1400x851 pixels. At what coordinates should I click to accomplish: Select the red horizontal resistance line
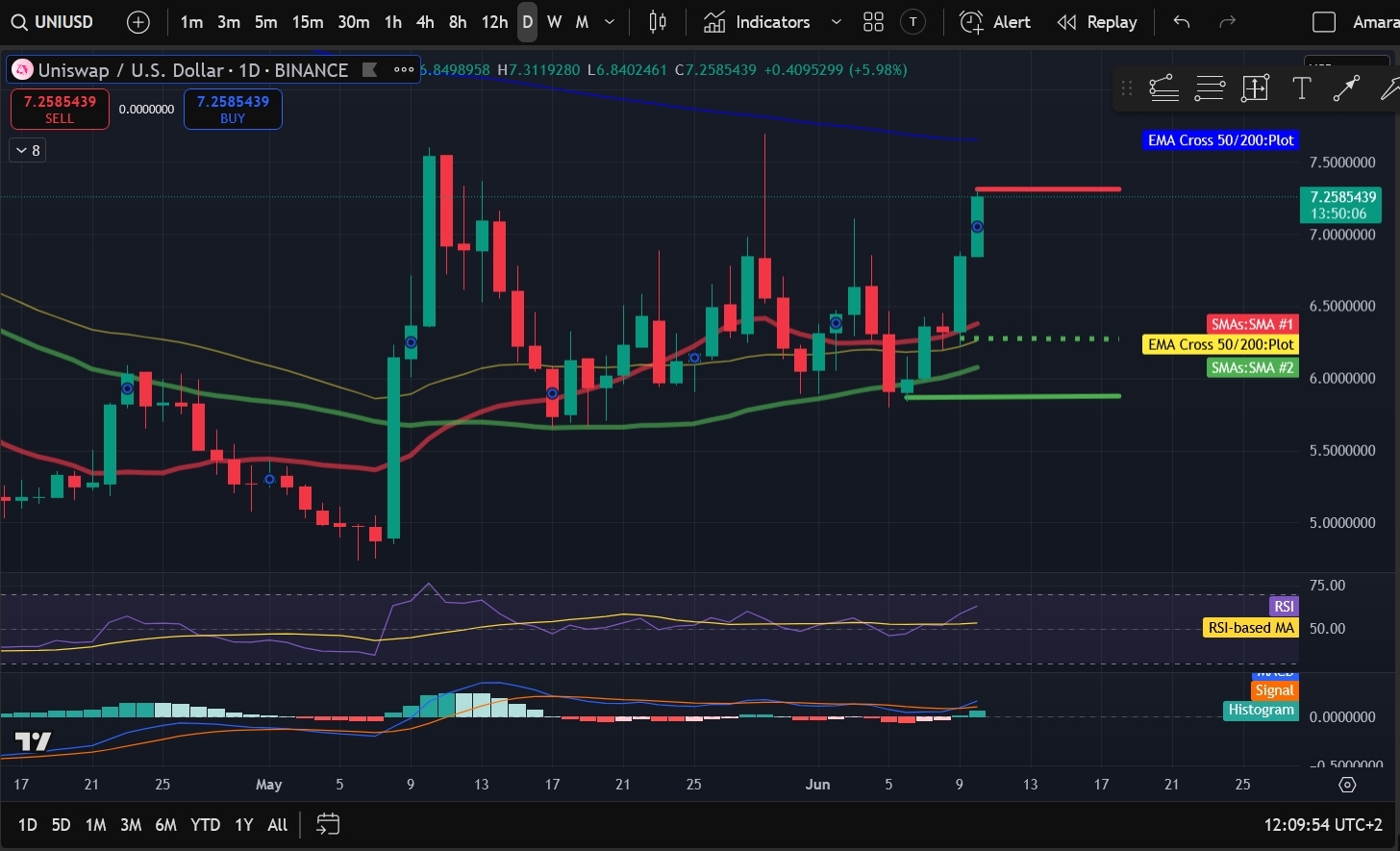1048,188
